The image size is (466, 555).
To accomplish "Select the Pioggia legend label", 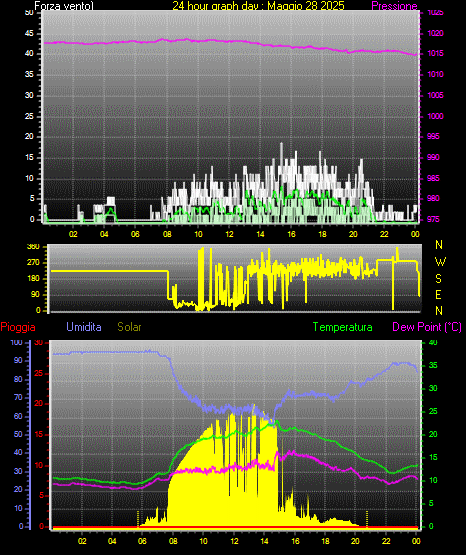I will point(18,327).
